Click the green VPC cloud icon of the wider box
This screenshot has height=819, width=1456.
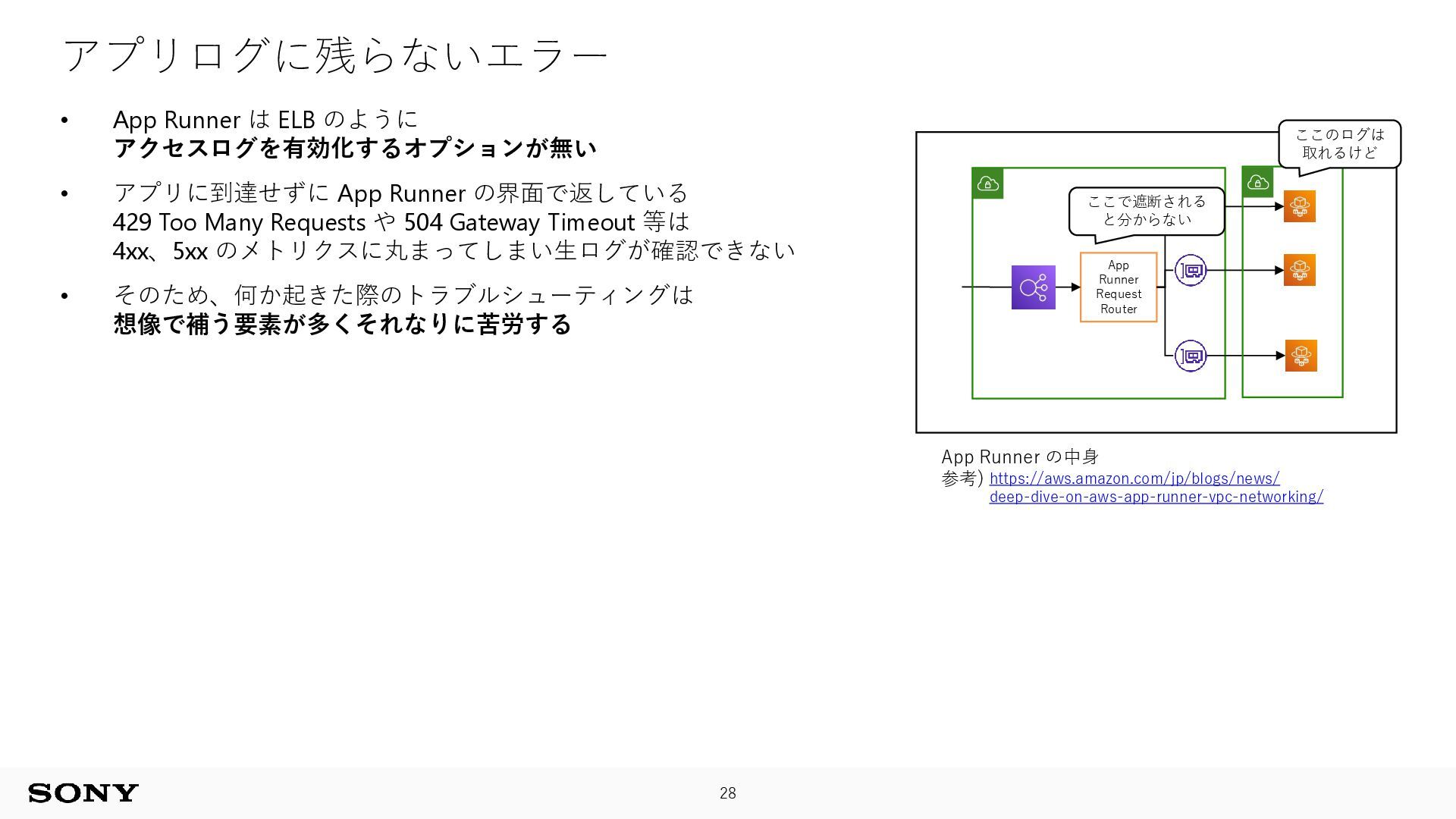click(x=988, y=184)
